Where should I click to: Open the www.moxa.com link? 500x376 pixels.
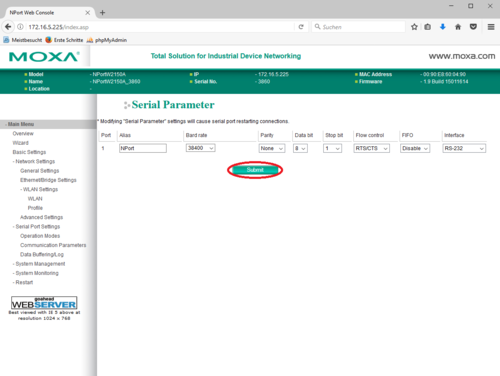pos(462,56)
